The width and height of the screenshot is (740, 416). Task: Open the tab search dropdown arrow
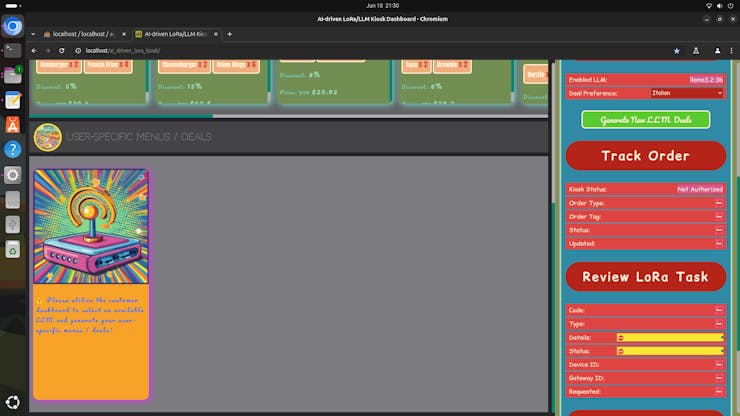(33, 34)
